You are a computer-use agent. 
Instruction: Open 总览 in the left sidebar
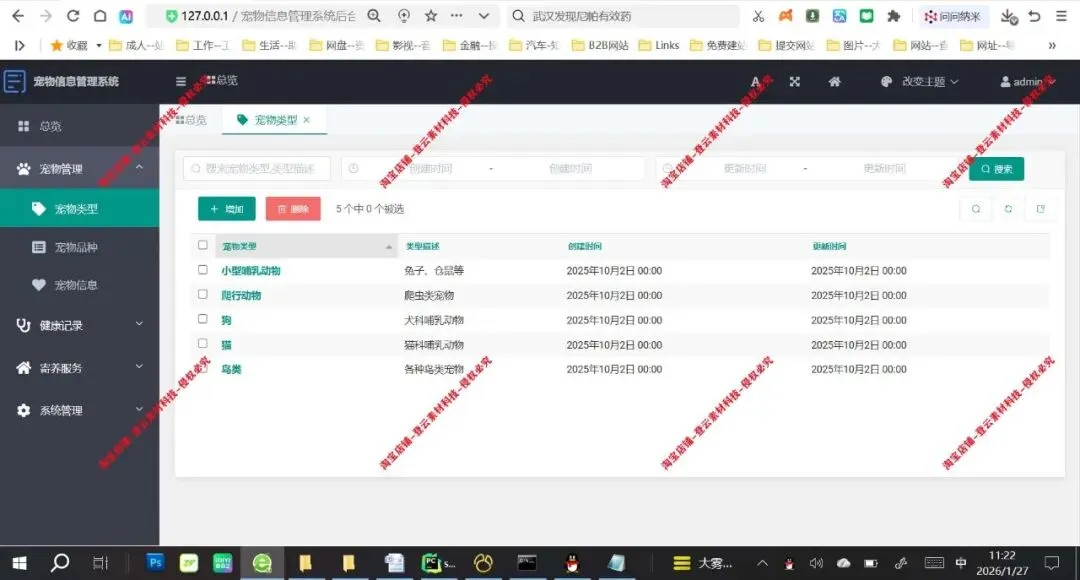click(79, 126)
